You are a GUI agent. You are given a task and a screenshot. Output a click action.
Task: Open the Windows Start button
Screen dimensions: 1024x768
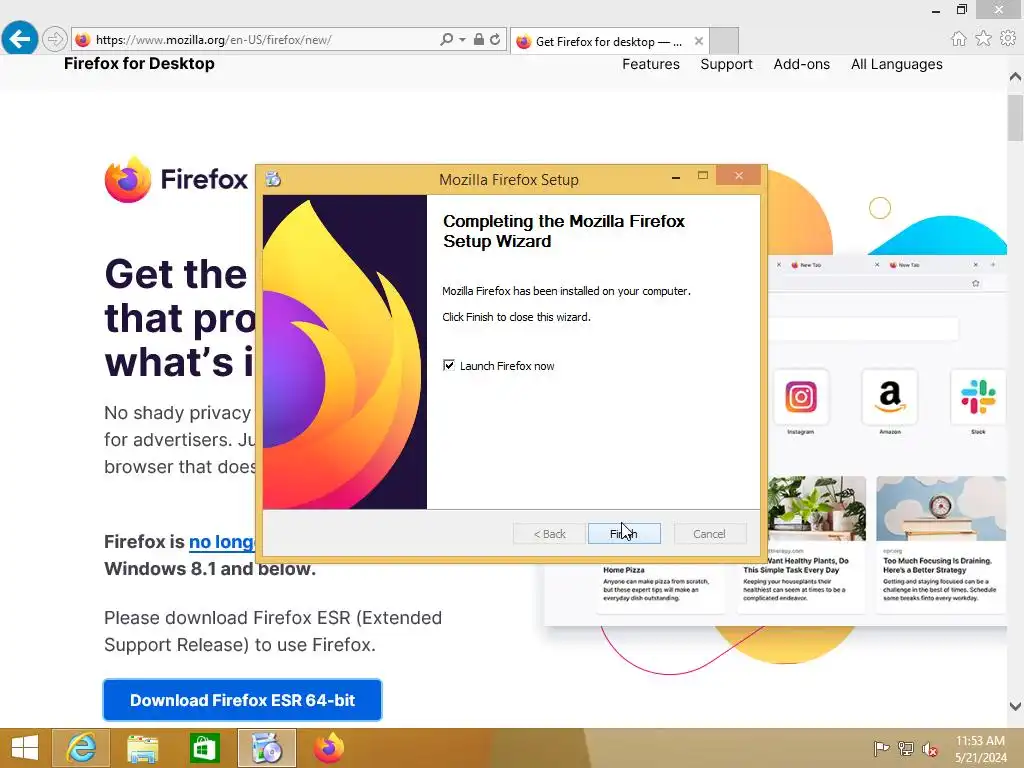click(x=25, y=748)
